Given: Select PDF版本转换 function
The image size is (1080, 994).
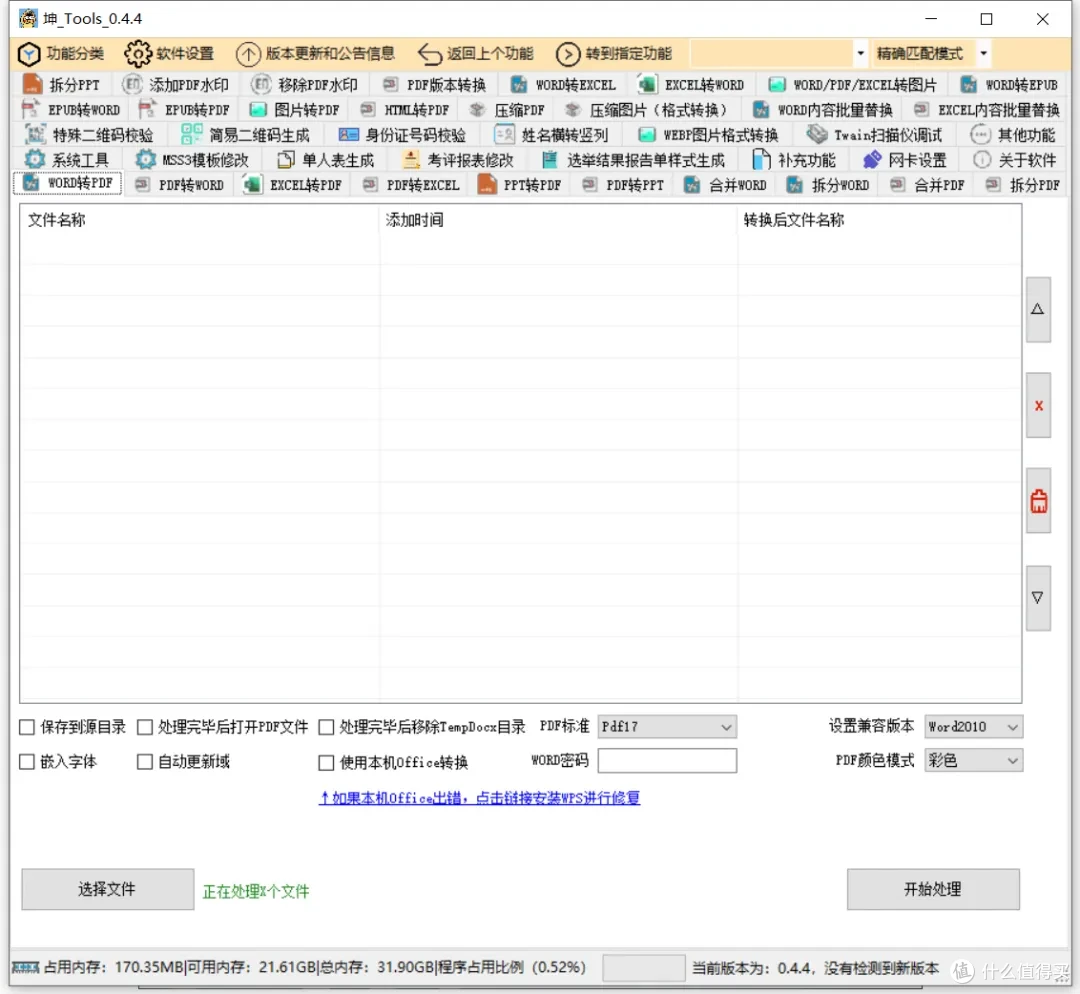Looking at the screenshot, I should pos(434,85).
